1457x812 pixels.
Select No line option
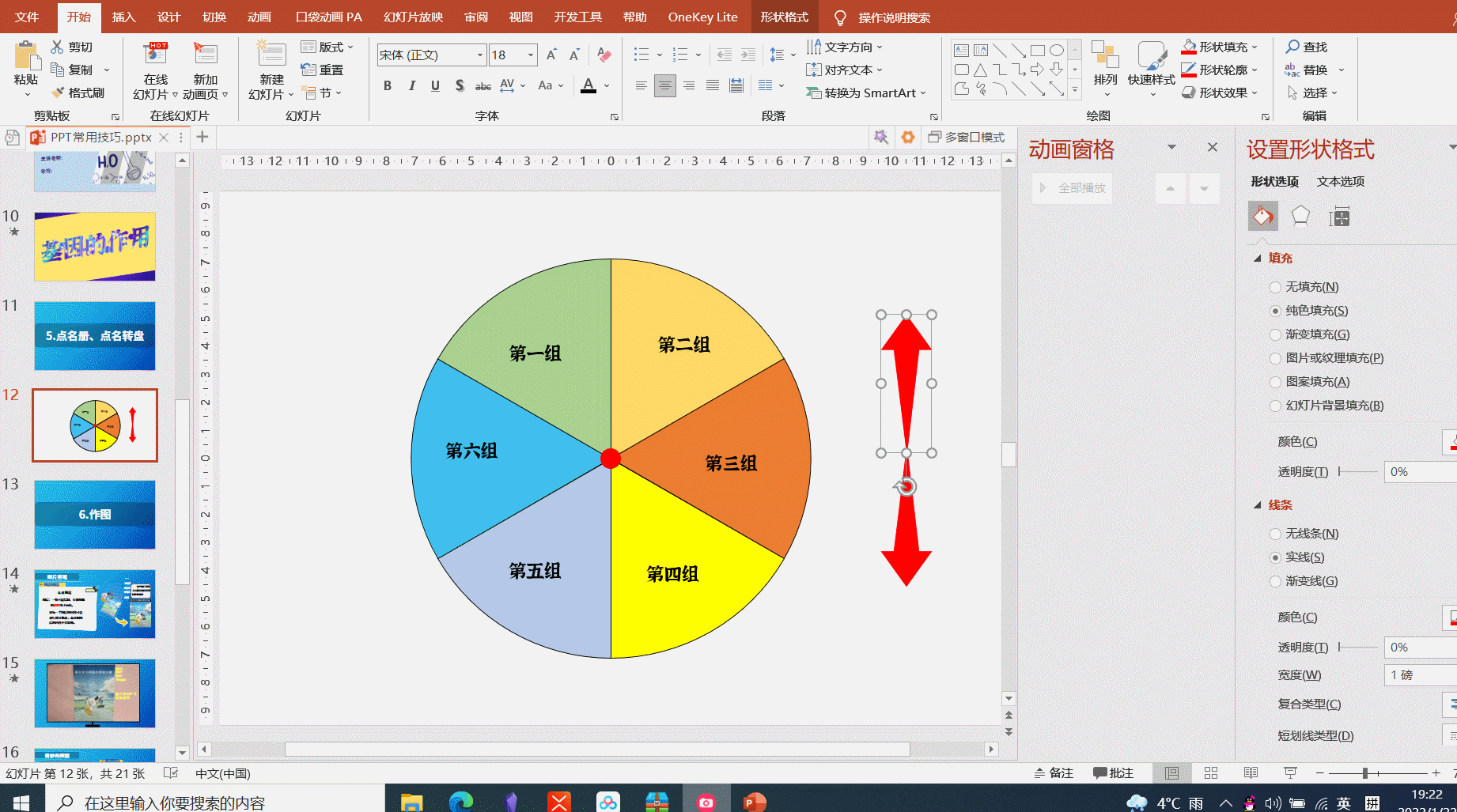coord(1304,534)
